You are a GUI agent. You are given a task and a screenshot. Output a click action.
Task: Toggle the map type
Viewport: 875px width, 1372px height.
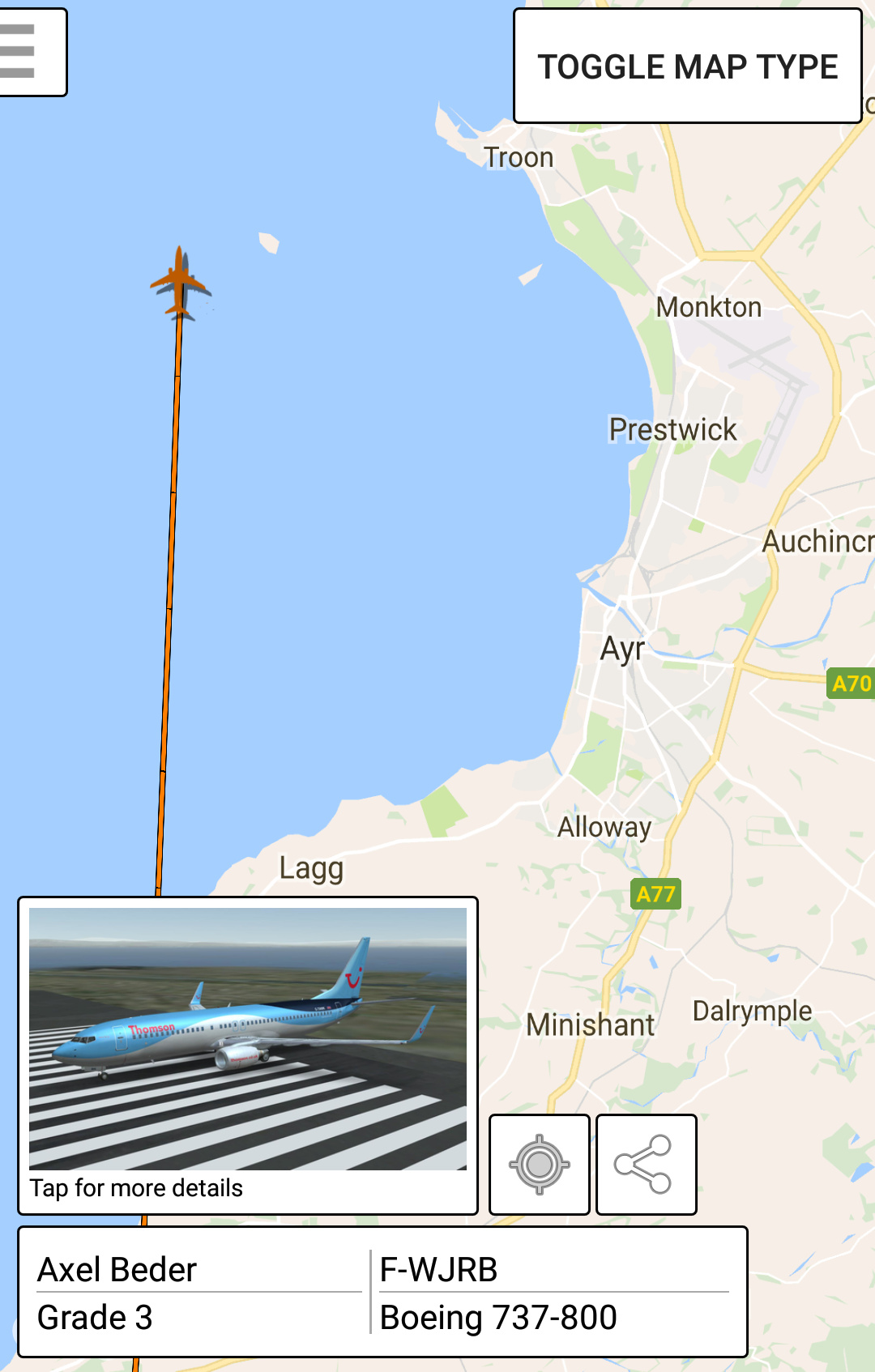[x=687, y=66]
